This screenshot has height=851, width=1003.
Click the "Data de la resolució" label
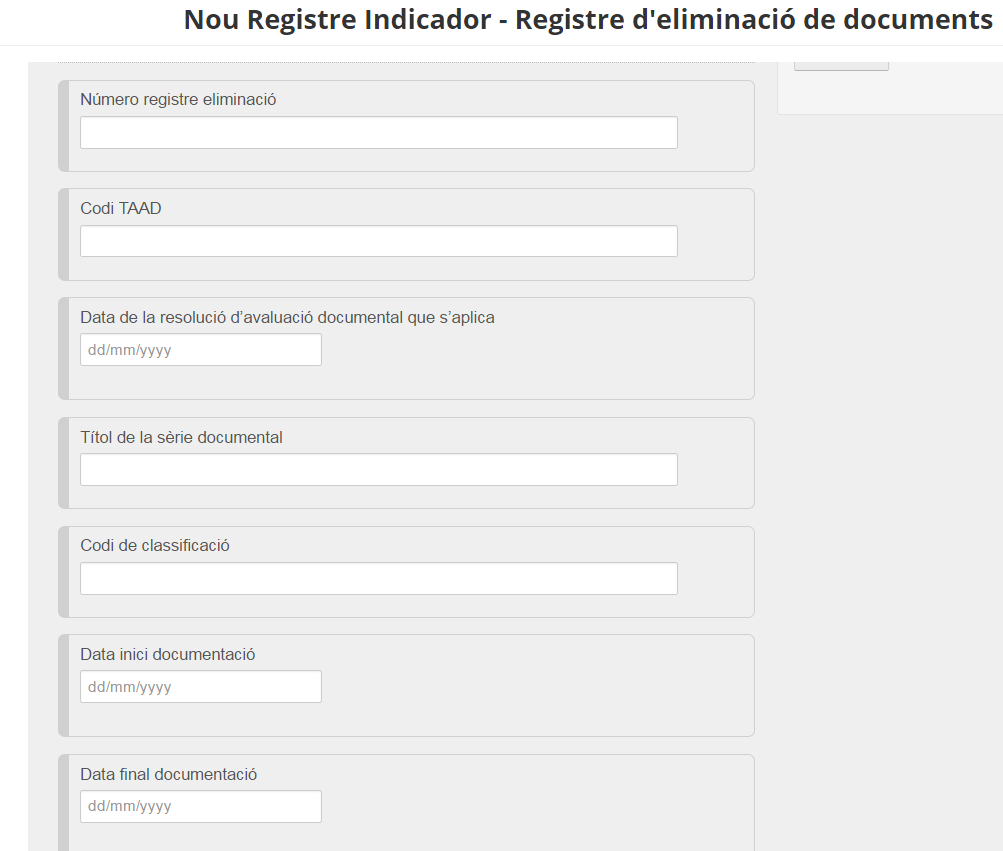tap(287, 317)
